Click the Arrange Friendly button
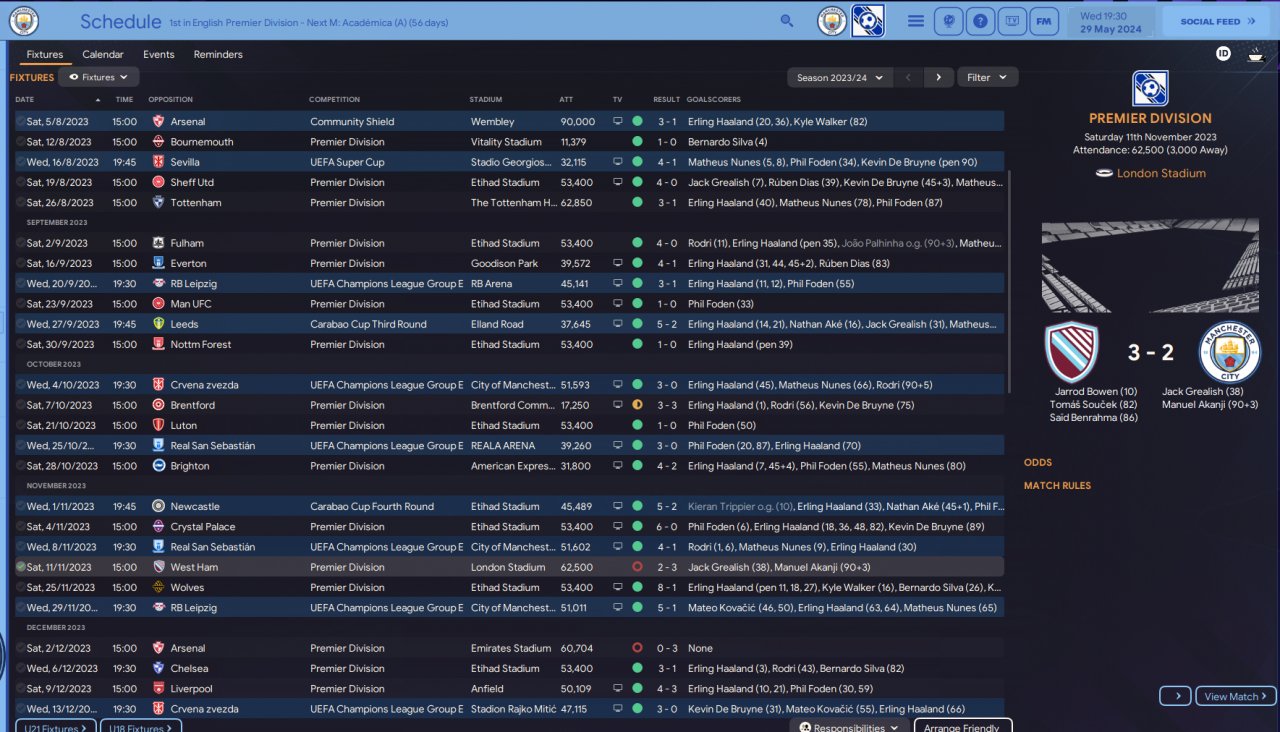 point(962,727)
